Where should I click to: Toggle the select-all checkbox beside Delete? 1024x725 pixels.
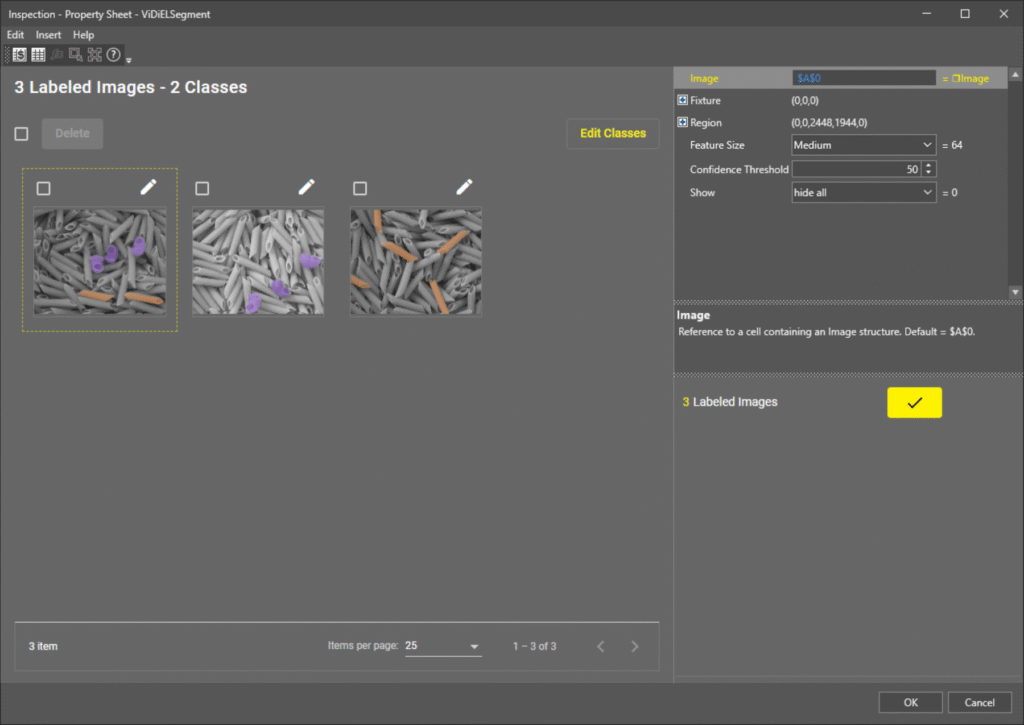pyautogui.click(x=21, y=134)
